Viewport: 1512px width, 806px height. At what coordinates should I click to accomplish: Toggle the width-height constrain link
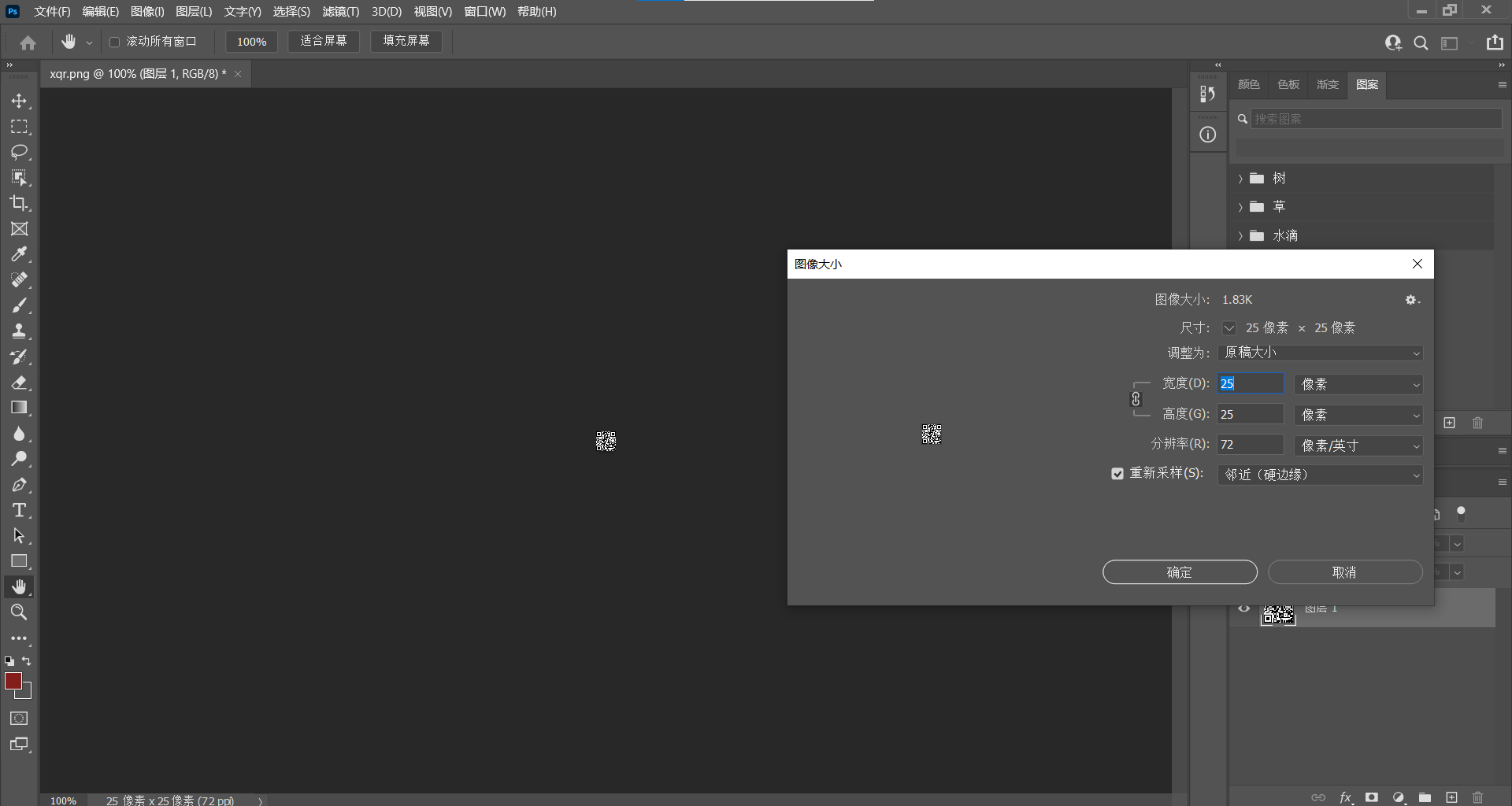tap(1136, 399)
